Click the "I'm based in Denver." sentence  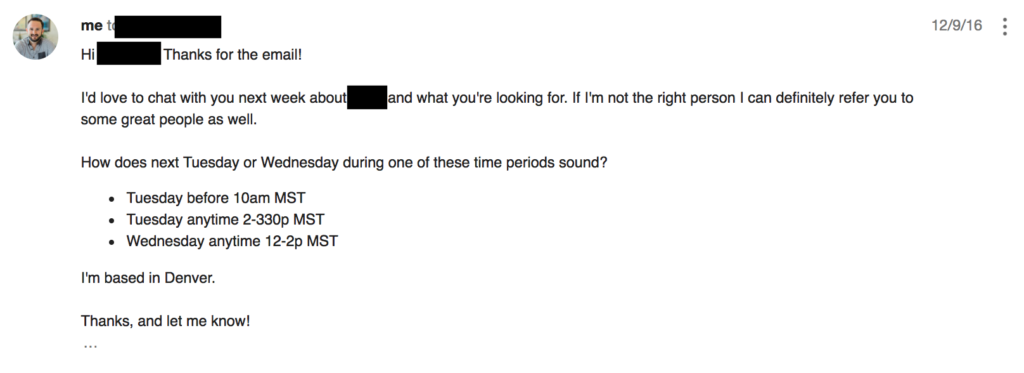pos(148,278)
